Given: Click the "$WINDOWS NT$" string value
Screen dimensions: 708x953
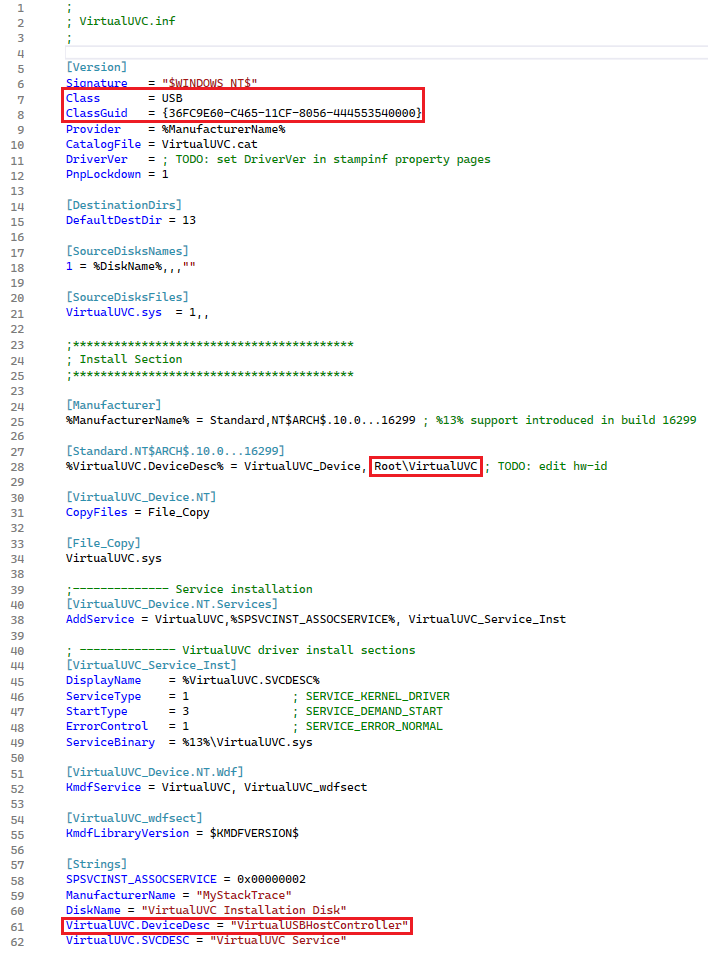Looking at the screenshot, I should point(210,83).
